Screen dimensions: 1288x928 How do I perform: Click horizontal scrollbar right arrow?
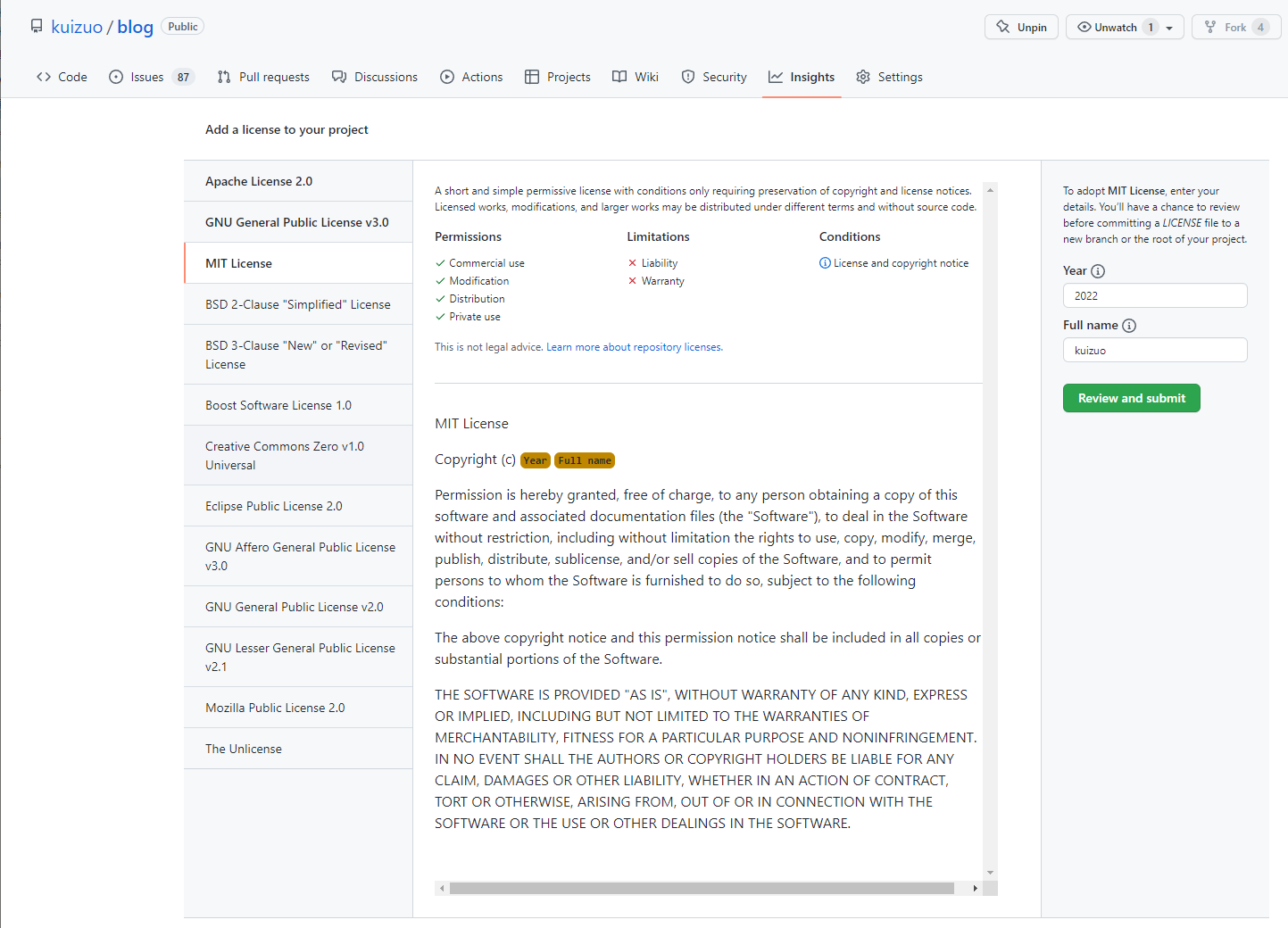click(x=975, y=888)
